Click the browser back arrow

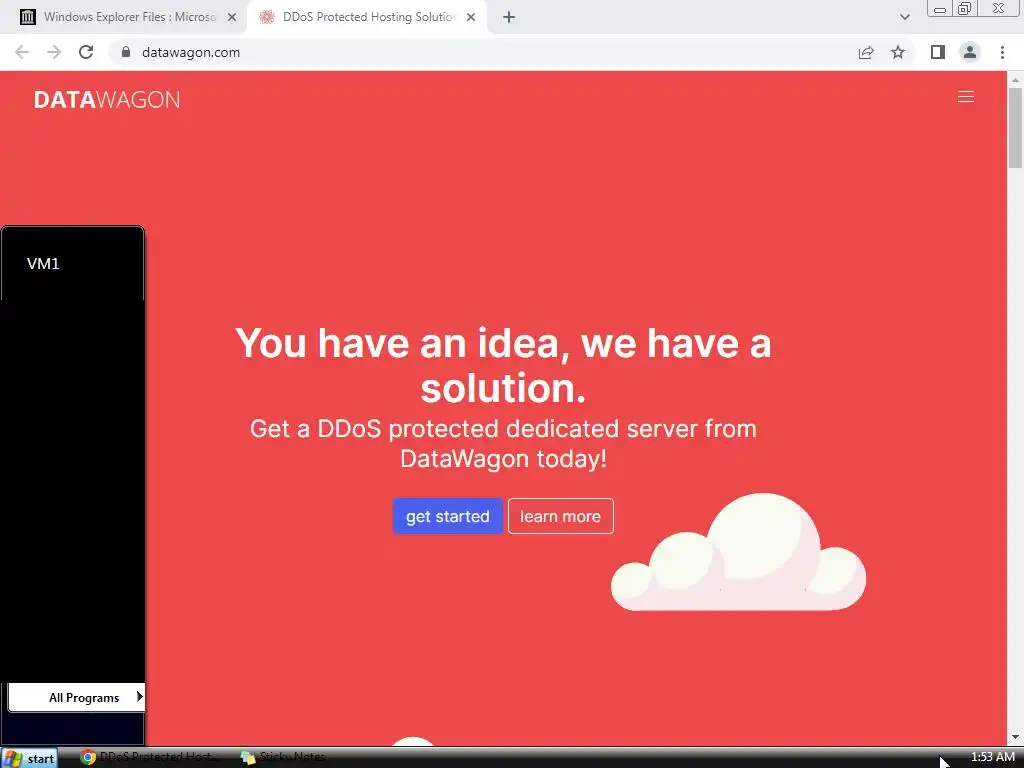click(22, 52)
